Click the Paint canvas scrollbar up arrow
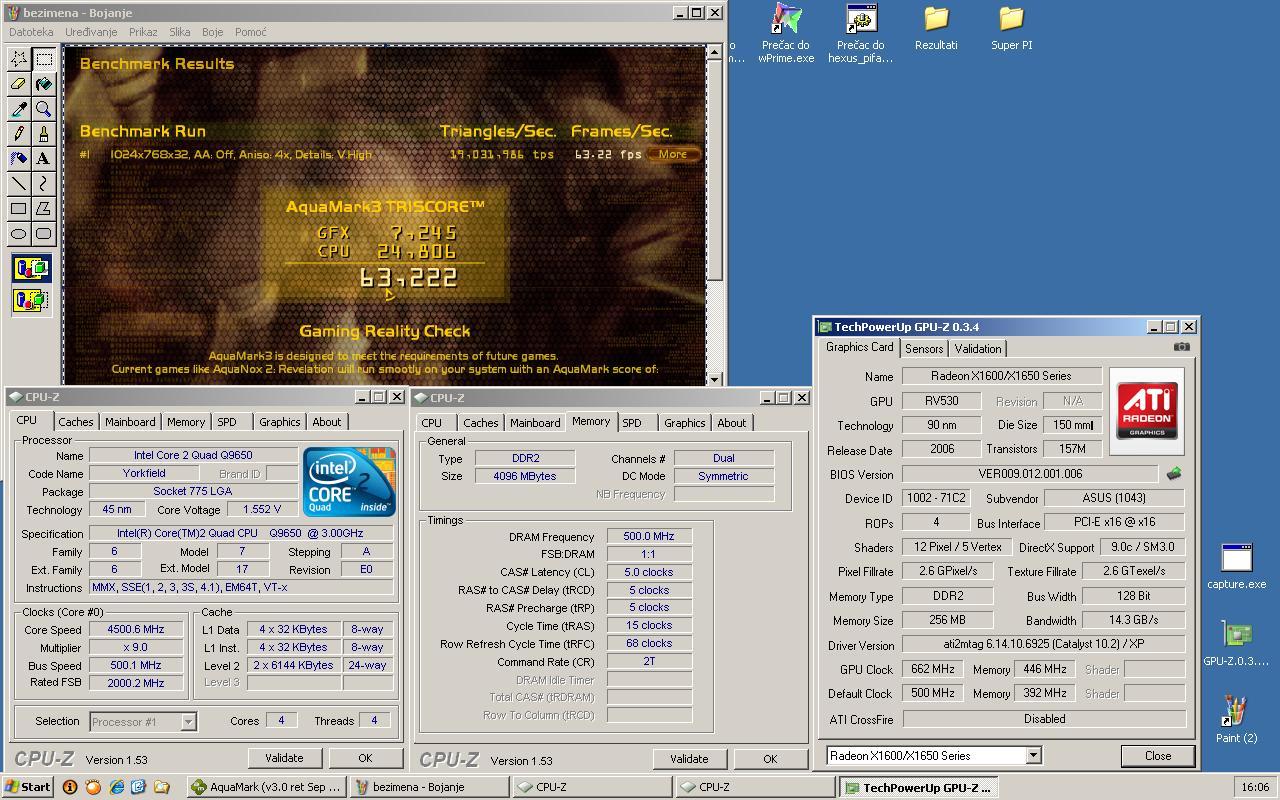 coord(715,52)
